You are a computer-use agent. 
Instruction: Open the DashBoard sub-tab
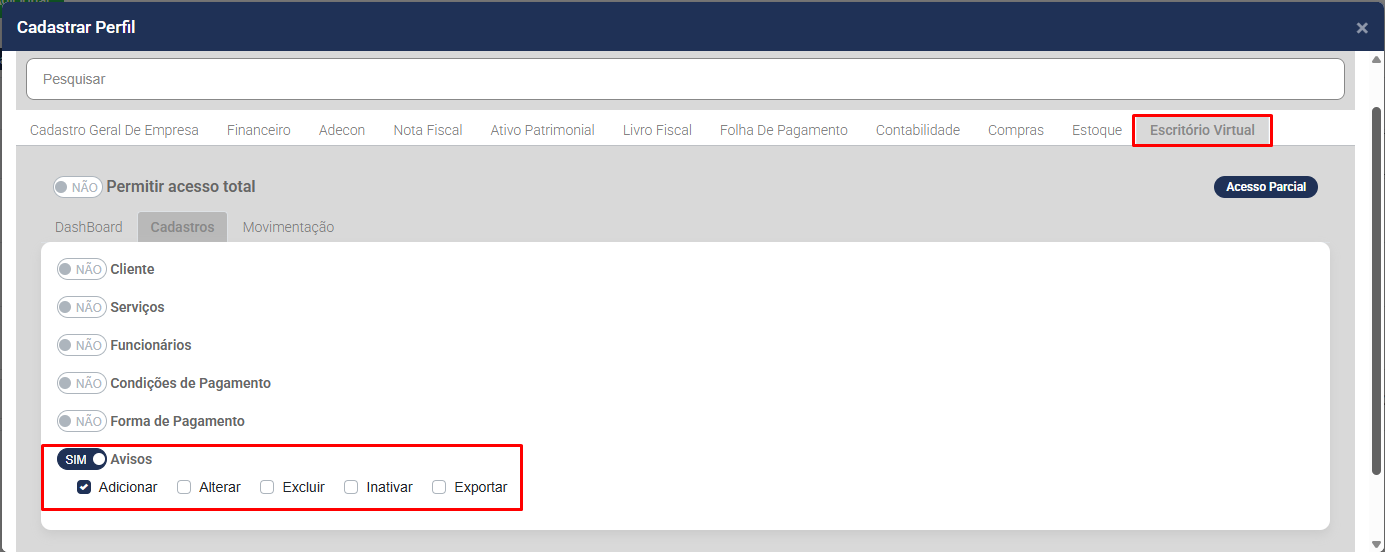[x=89, y=227]
